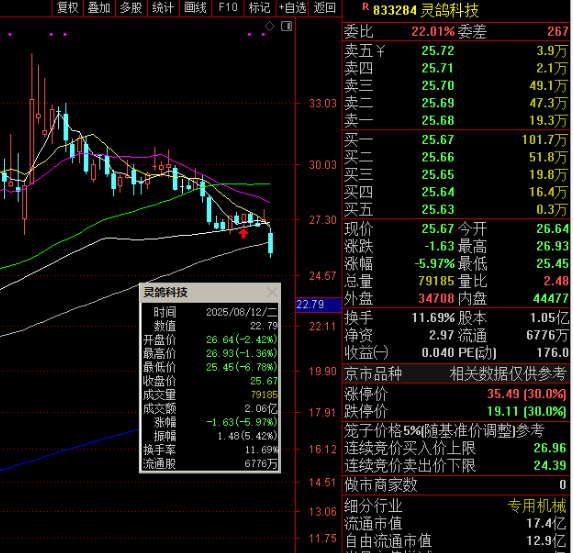Click the 委比 value 22.01%

coord(433,32)
